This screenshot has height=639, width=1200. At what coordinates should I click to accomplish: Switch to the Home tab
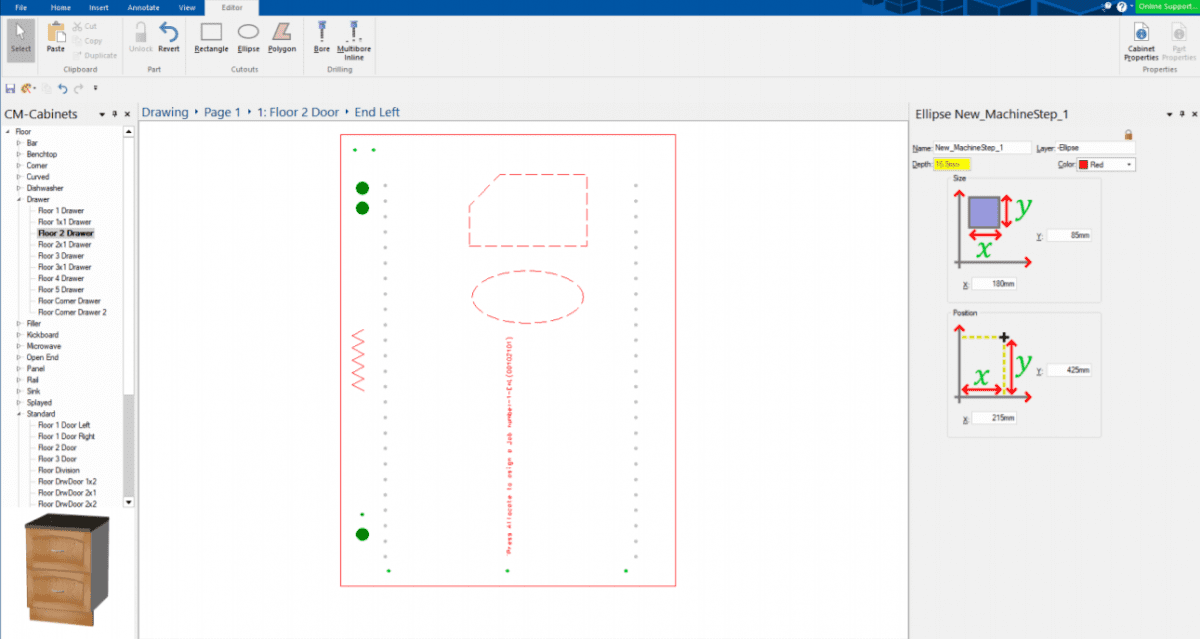point(61,7)
